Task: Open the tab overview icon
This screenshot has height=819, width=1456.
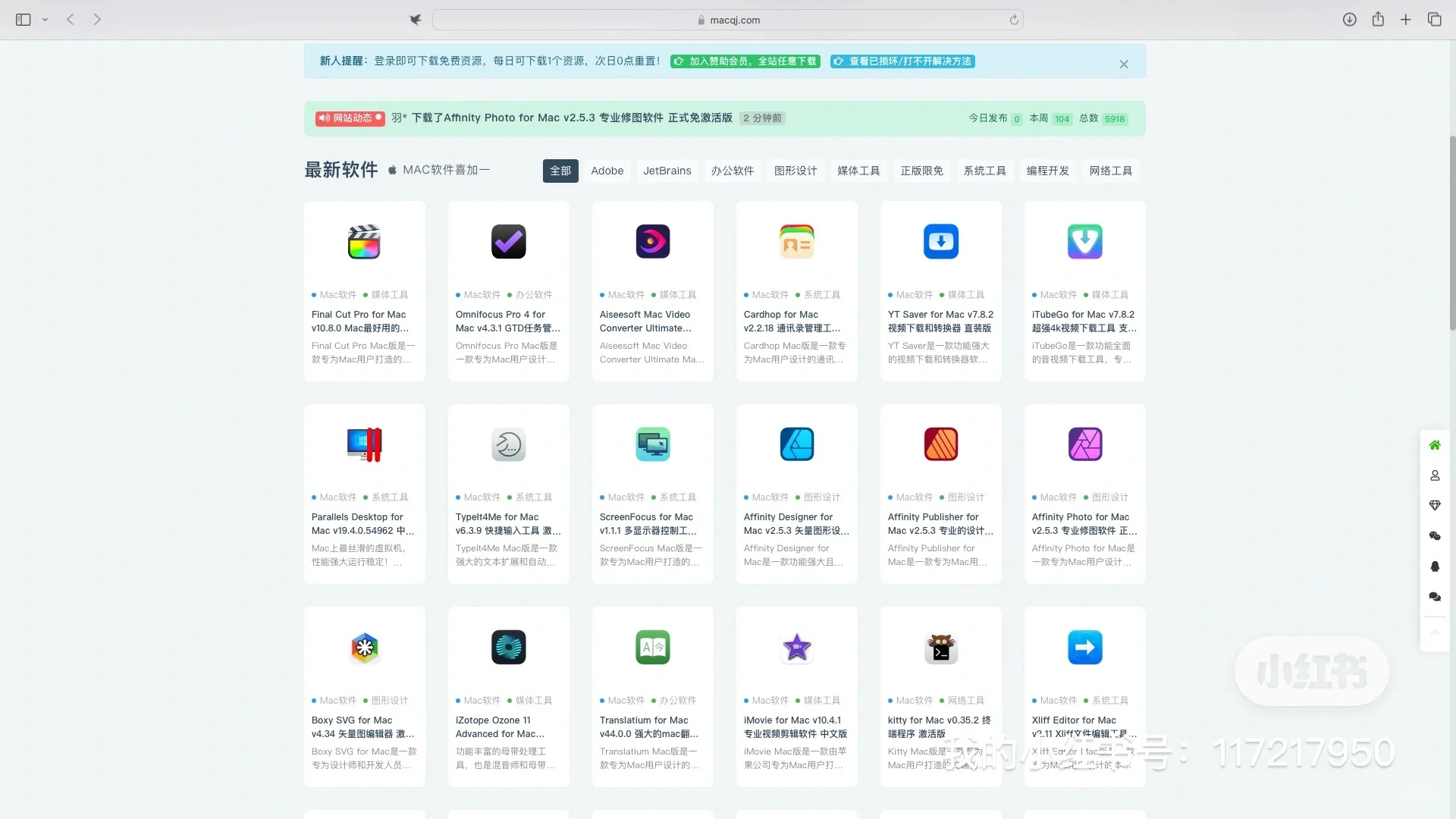Action: pyautogui.click(x=1436, y=20)
